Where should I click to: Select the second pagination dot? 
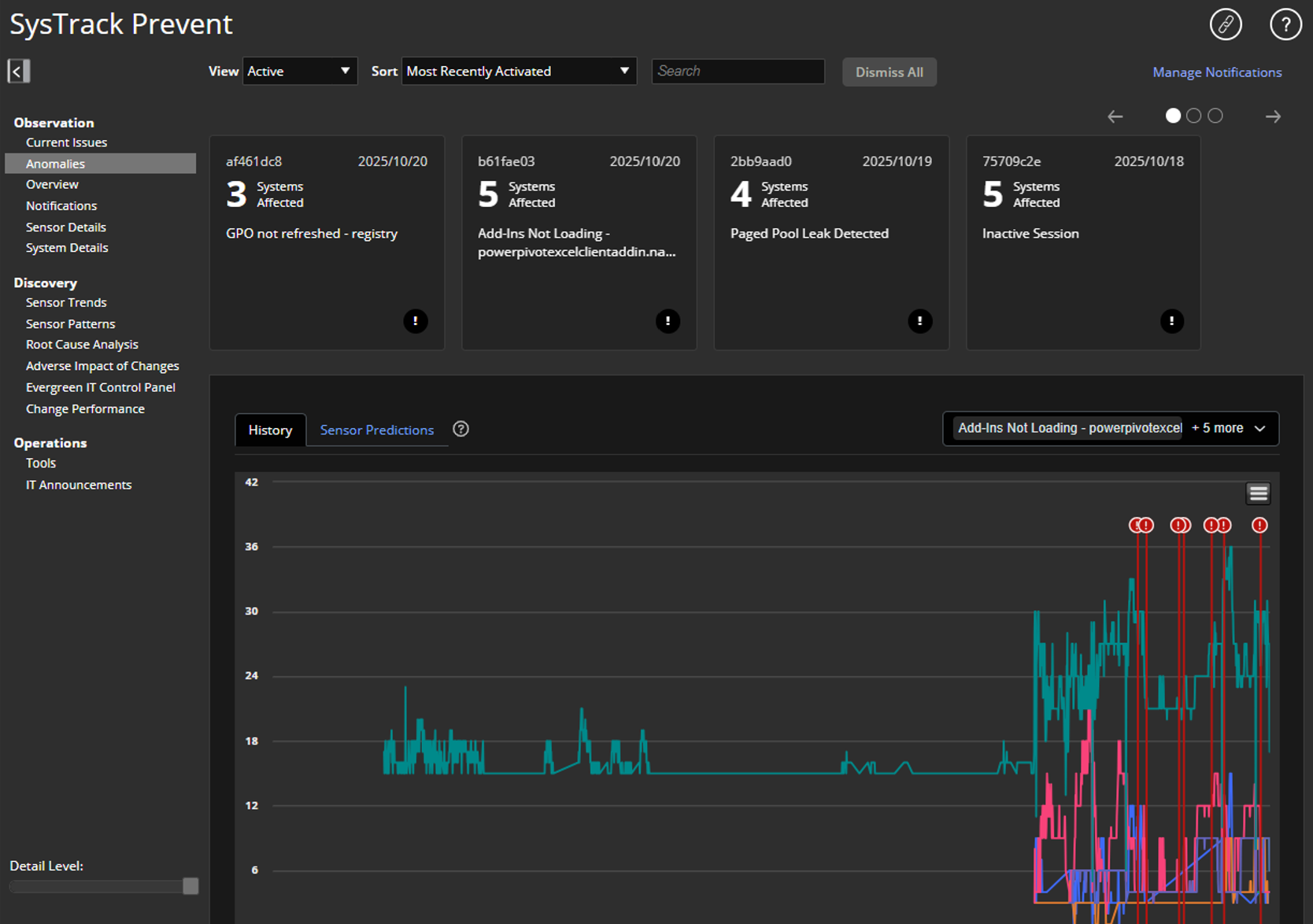(x=1194, y=116)
